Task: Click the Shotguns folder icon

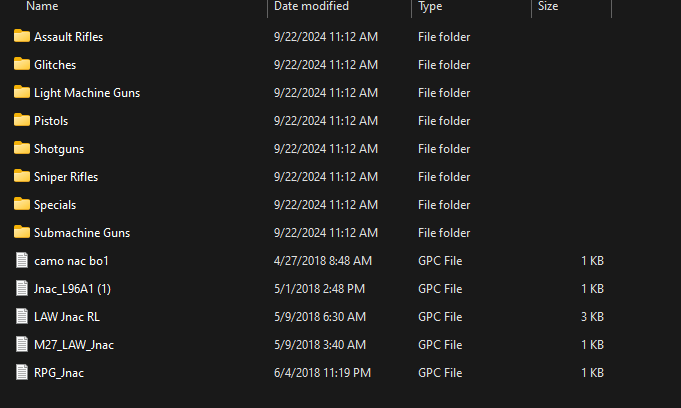Action: [x=22, y=149]
